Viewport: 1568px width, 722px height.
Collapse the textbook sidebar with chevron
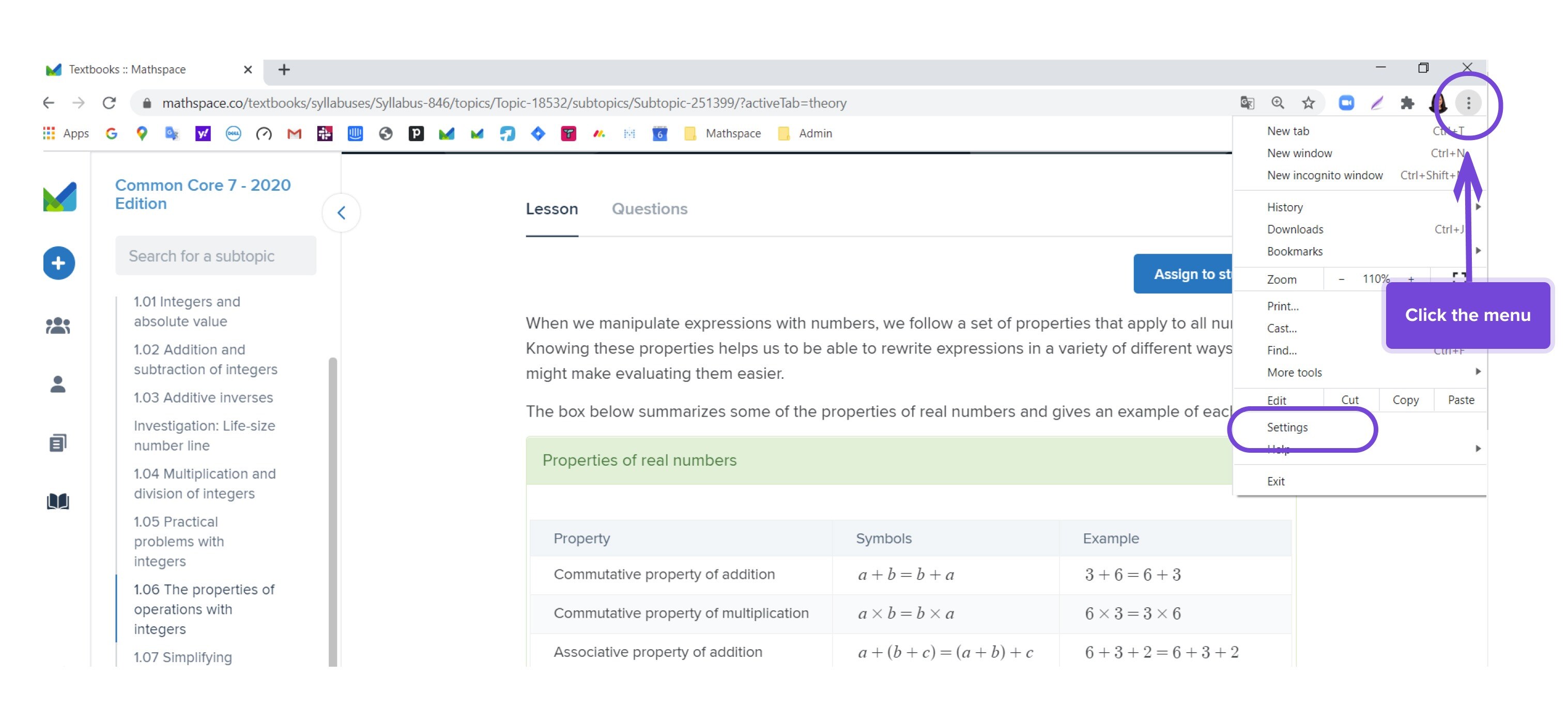[341, 212]
